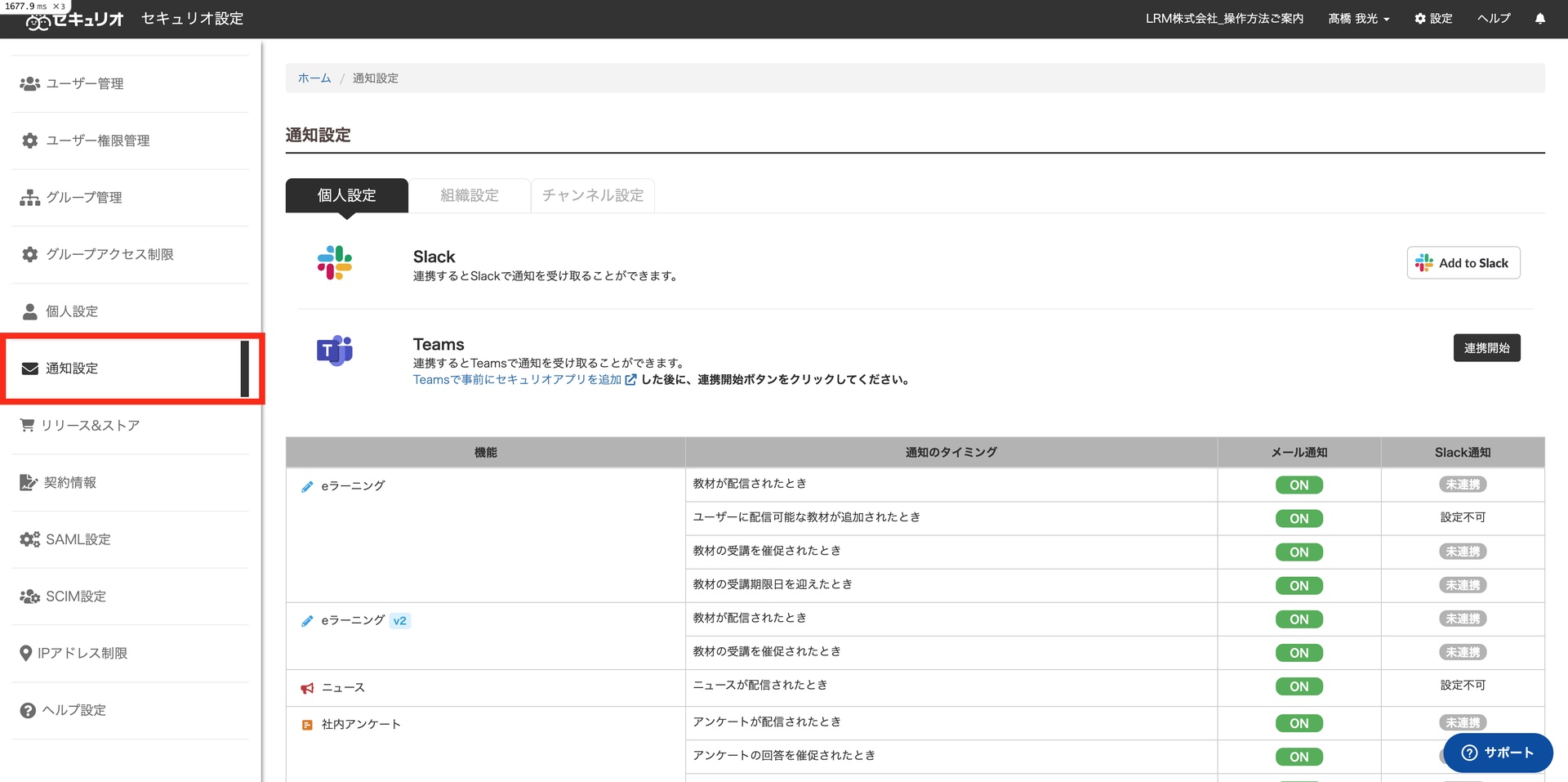The height and width of the screenshot is (782, 1568).
Task: Open the ヘルプ link in header
Action: pos(1494,19)
